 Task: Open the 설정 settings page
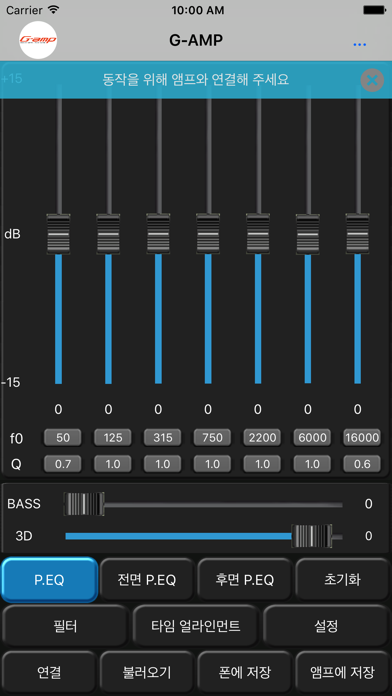point(326,626)
